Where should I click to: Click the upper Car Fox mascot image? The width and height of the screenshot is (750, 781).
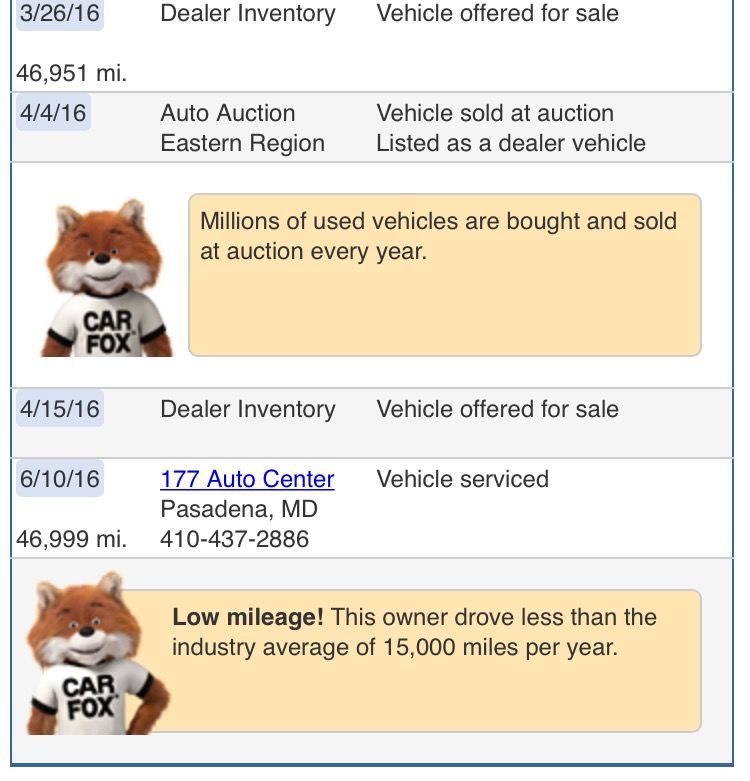click(x=102, y=280)
